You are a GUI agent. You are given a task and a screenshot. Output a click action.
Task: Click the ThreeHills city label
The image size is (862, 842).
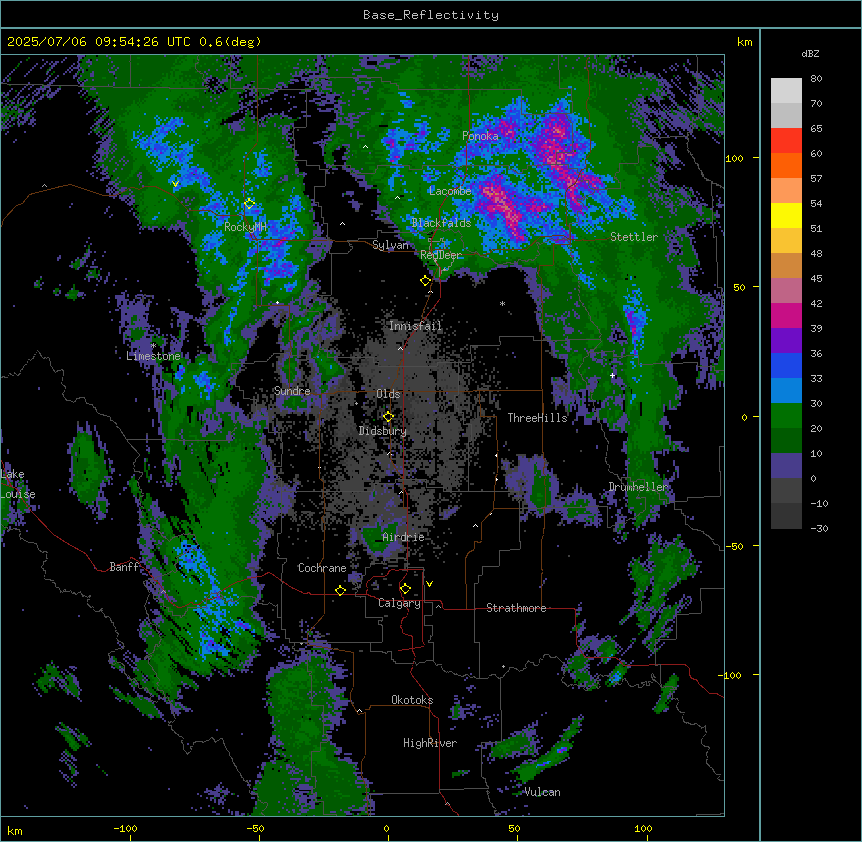tap(537, 418)
